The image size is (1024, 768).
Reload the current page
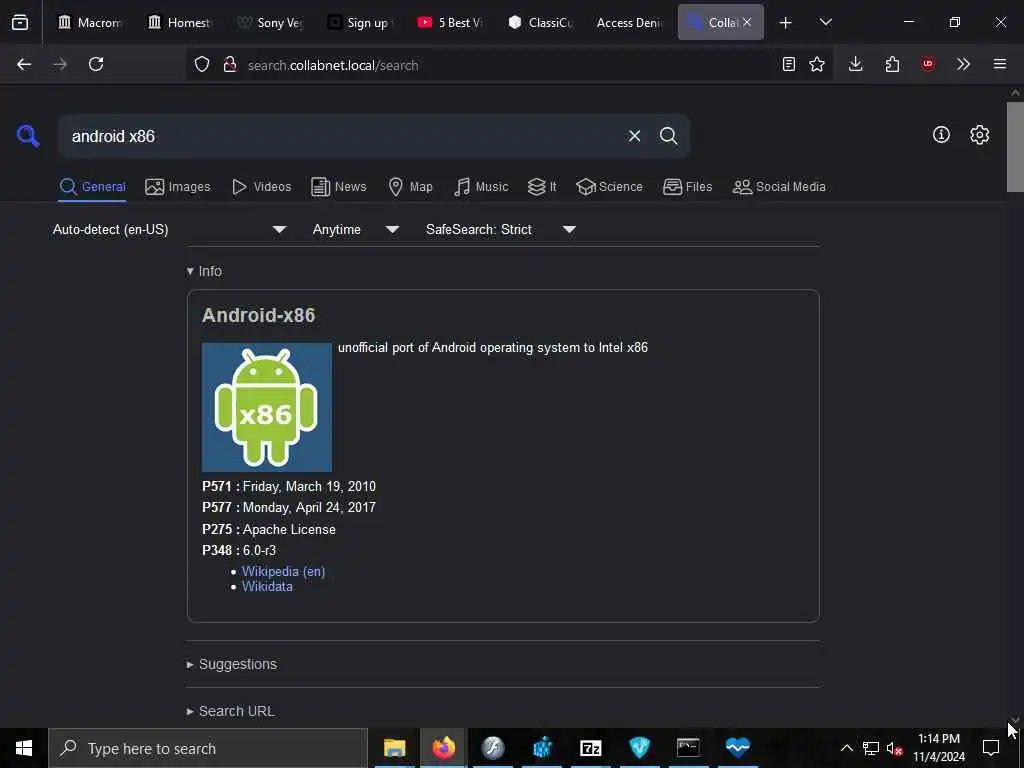pos(96,64)
